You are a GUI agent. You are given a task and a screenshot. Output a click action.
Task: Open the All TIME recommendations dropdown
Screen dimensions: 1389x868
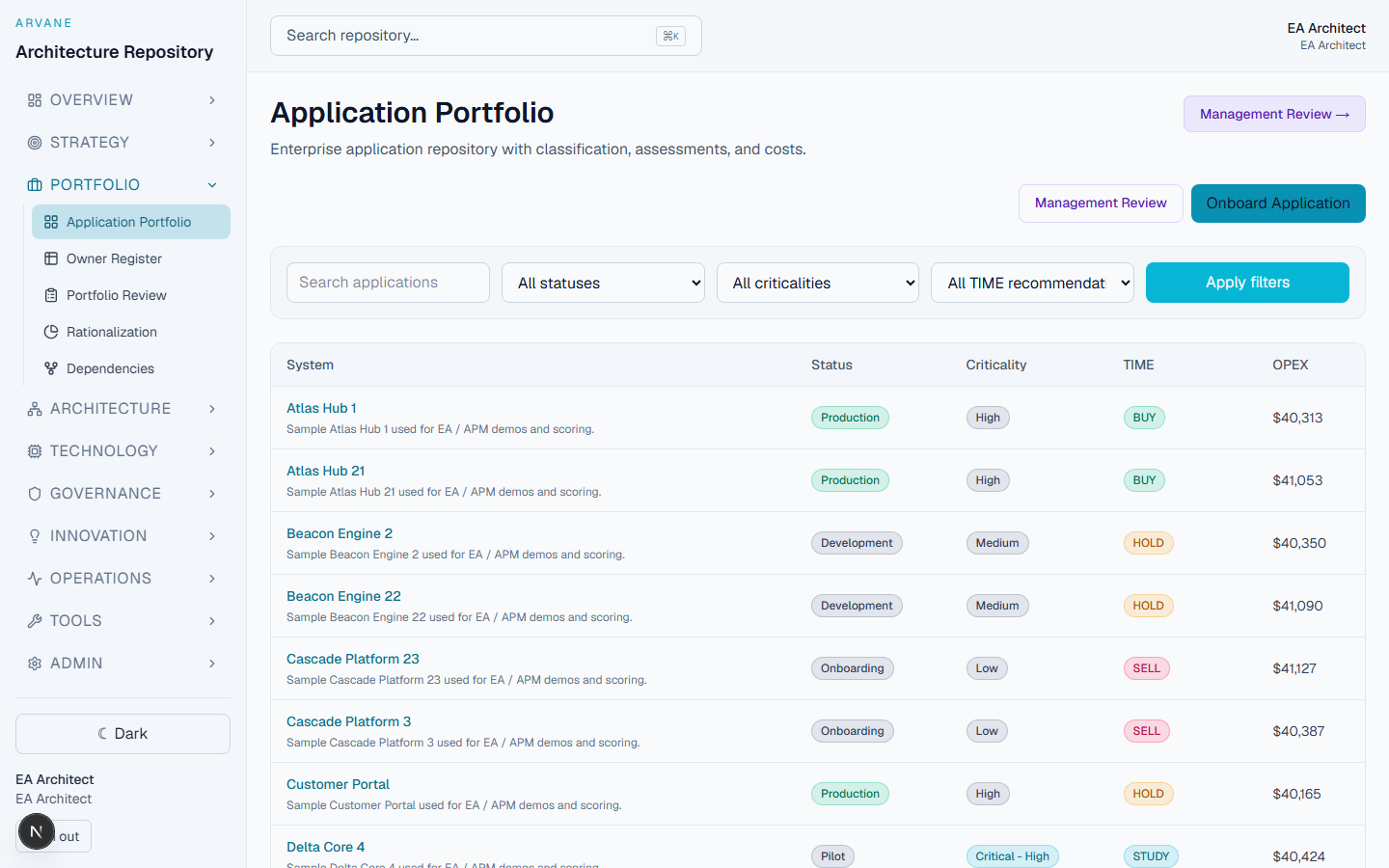tap(1032, 283)
